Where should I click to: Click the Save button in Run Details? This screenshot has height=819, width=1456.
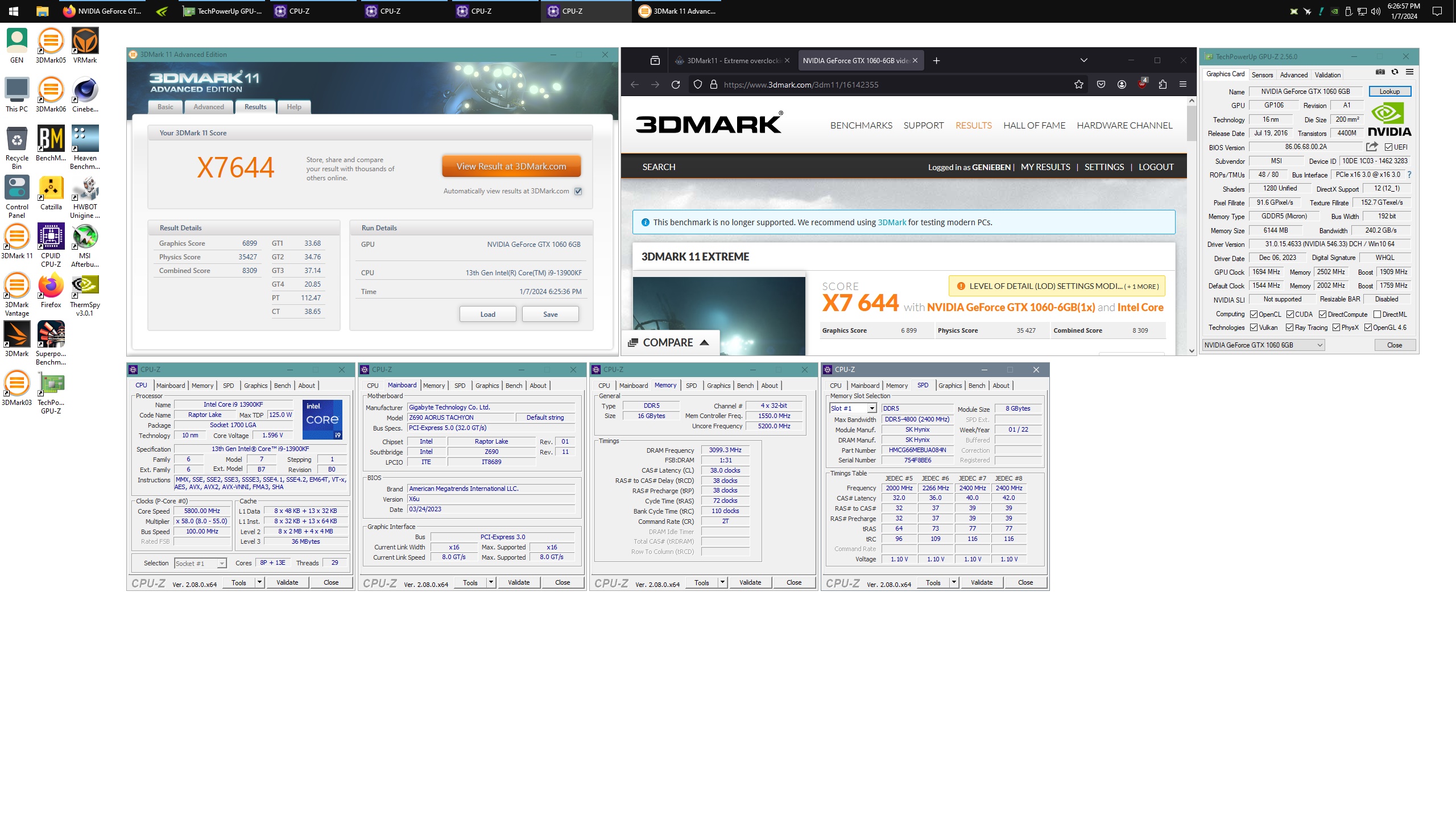pyautogui.click(x=550, y=314)
